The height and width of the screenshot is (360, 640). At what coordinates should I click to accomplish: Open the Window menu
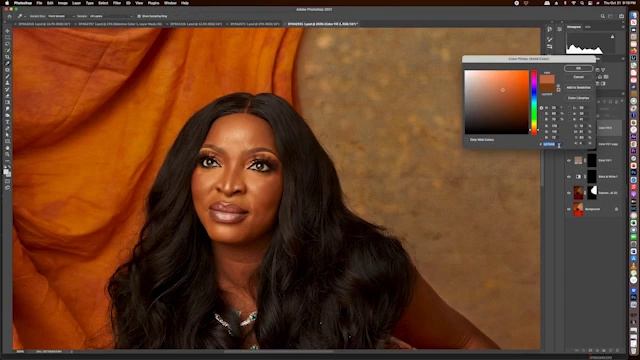170,3
